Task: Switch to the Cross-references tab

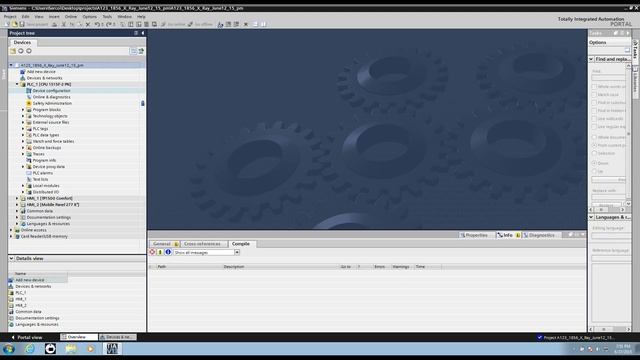Action: tap(202, 244)
